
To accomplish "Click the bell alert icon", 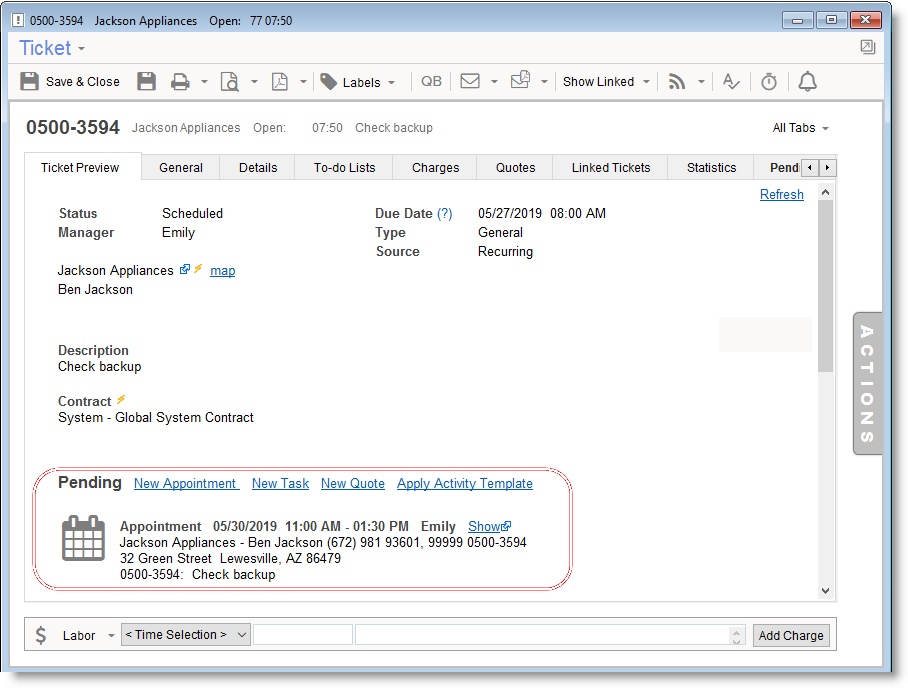I will (808, 82).
